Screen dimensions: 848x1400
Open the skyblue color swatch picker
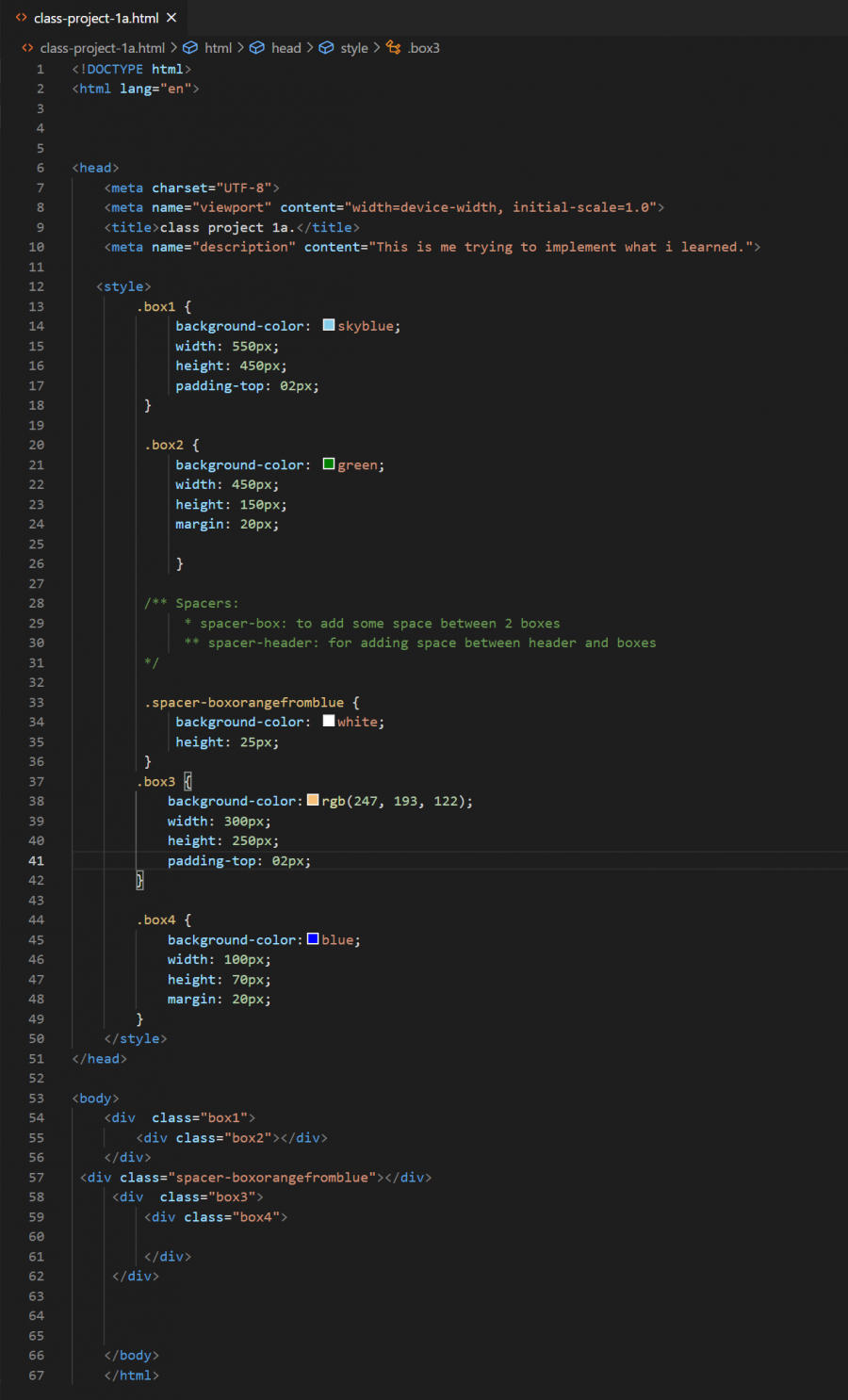pos(329,325)
